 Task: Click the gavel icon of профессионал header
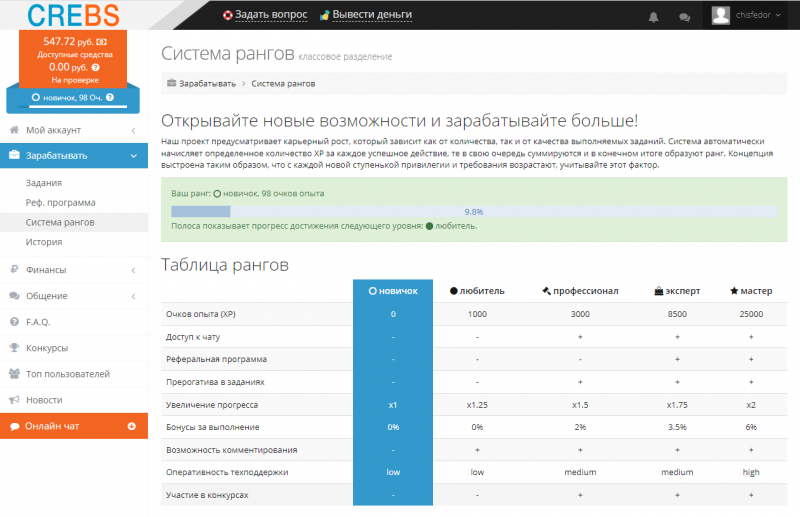tap(546, 291)
